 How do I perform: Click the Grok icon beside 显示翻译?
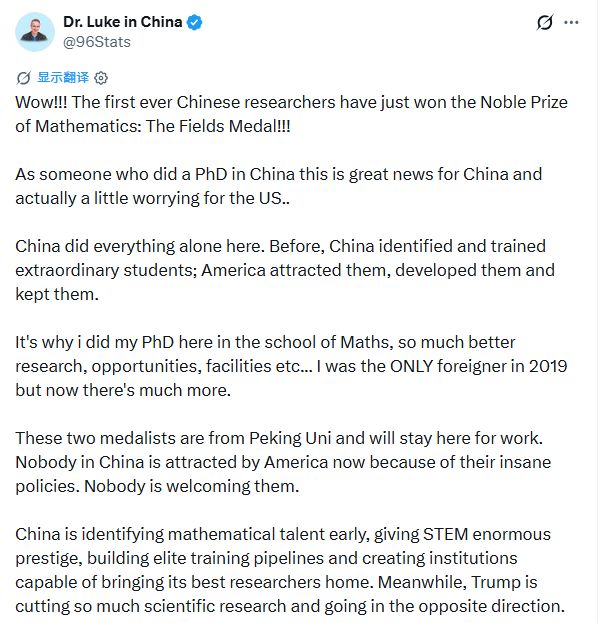[23, 78]
